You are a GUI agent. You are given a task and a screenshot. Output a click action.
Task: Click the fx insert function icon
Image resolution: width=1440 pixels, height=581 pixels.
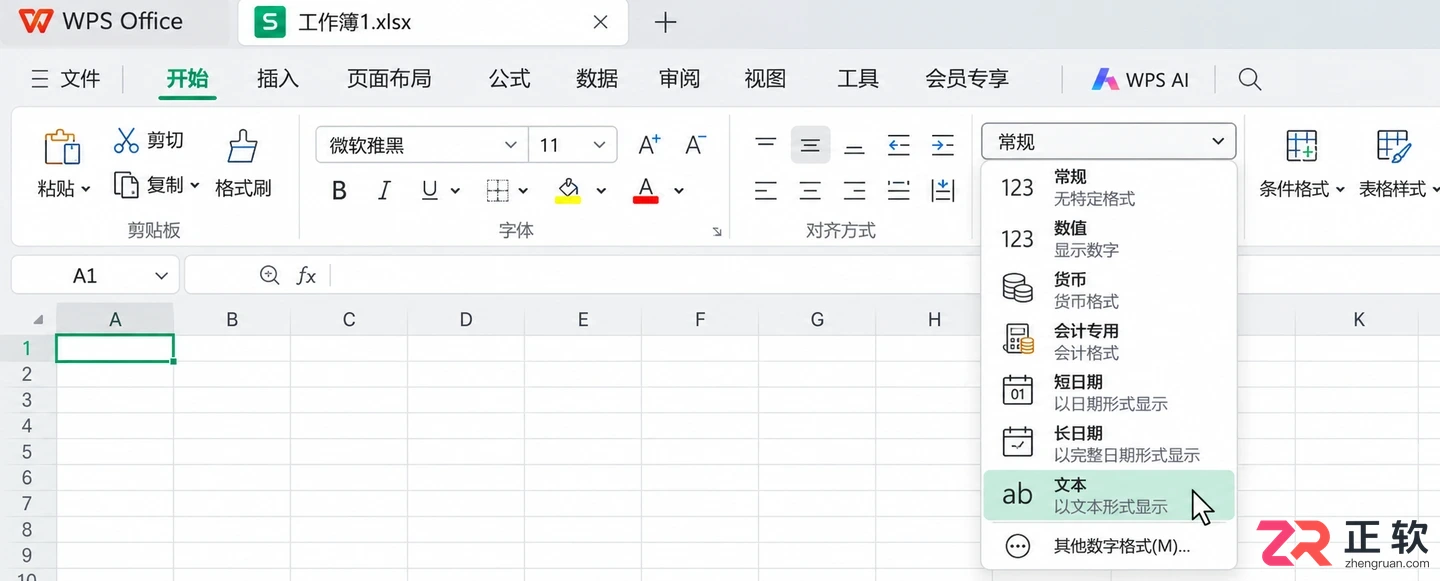pos(306,275)
